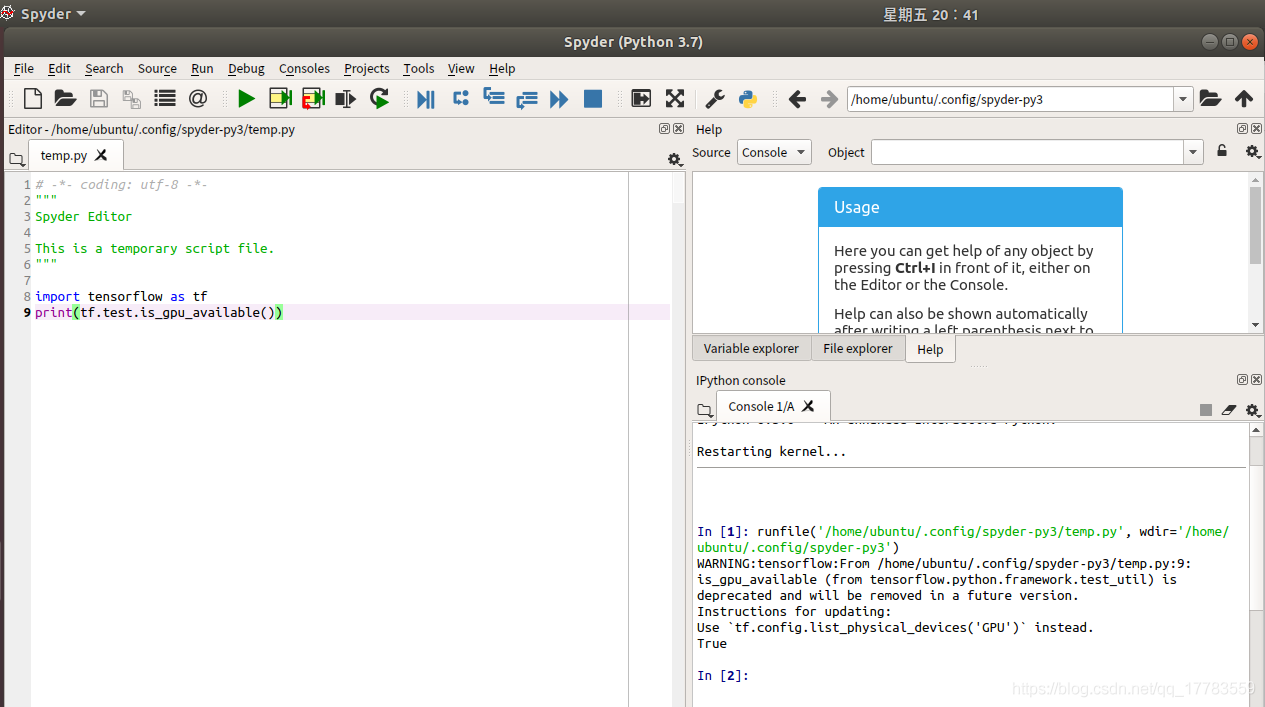Viewport: 1265px width, 707px height.
Task: Open the PYTHONPATH manager Python icon
Action: coord(747,99)
